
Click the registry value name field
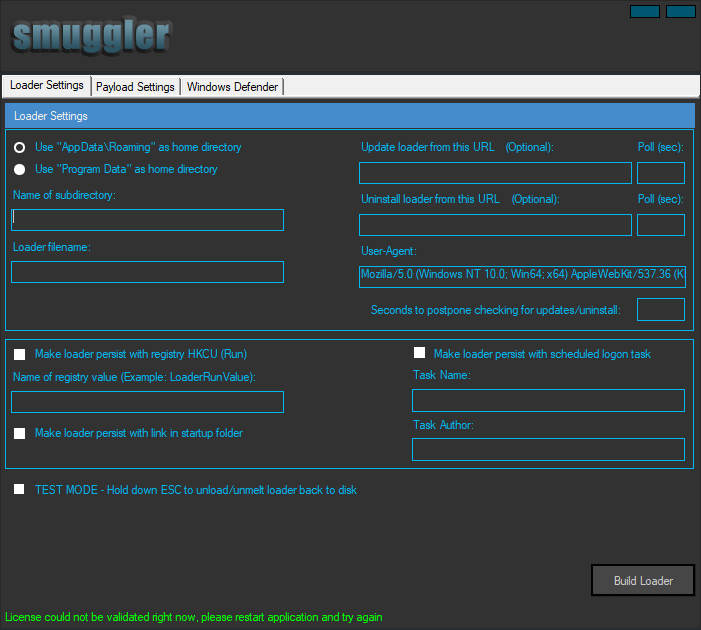point(148,402)
